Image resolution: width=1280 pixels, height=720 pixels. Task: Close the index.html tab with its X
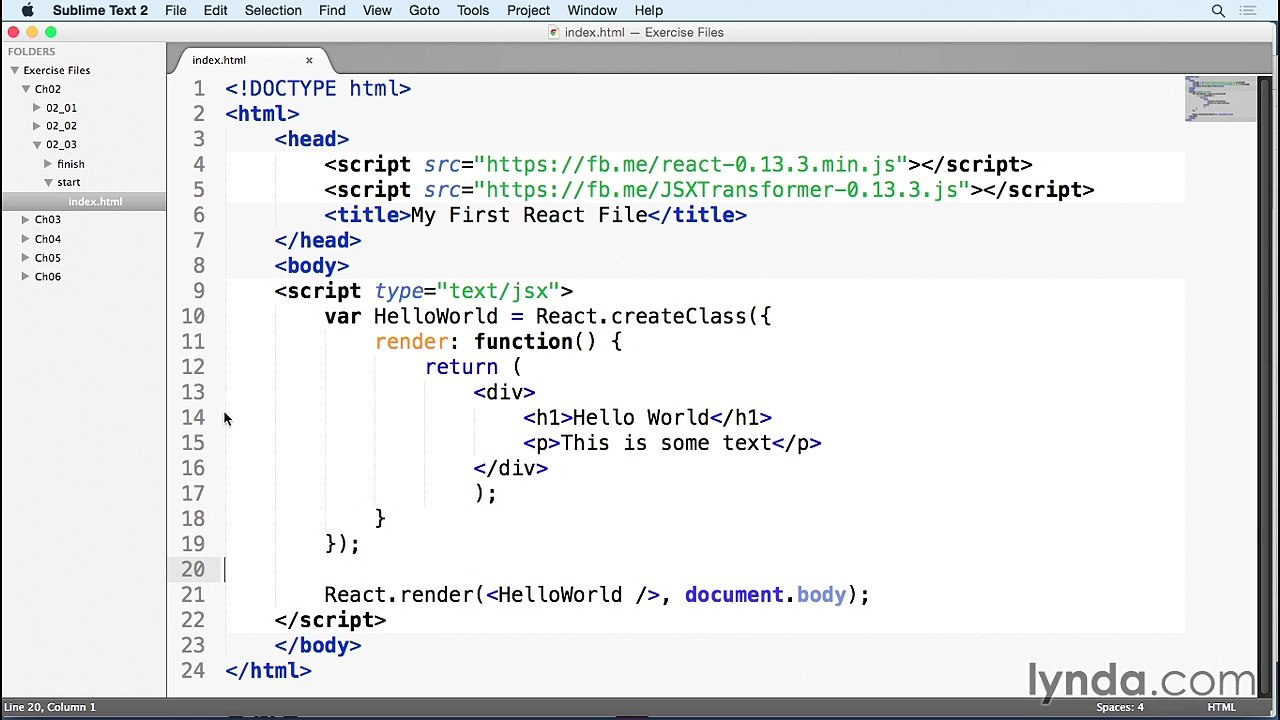[x=309, y=60]
